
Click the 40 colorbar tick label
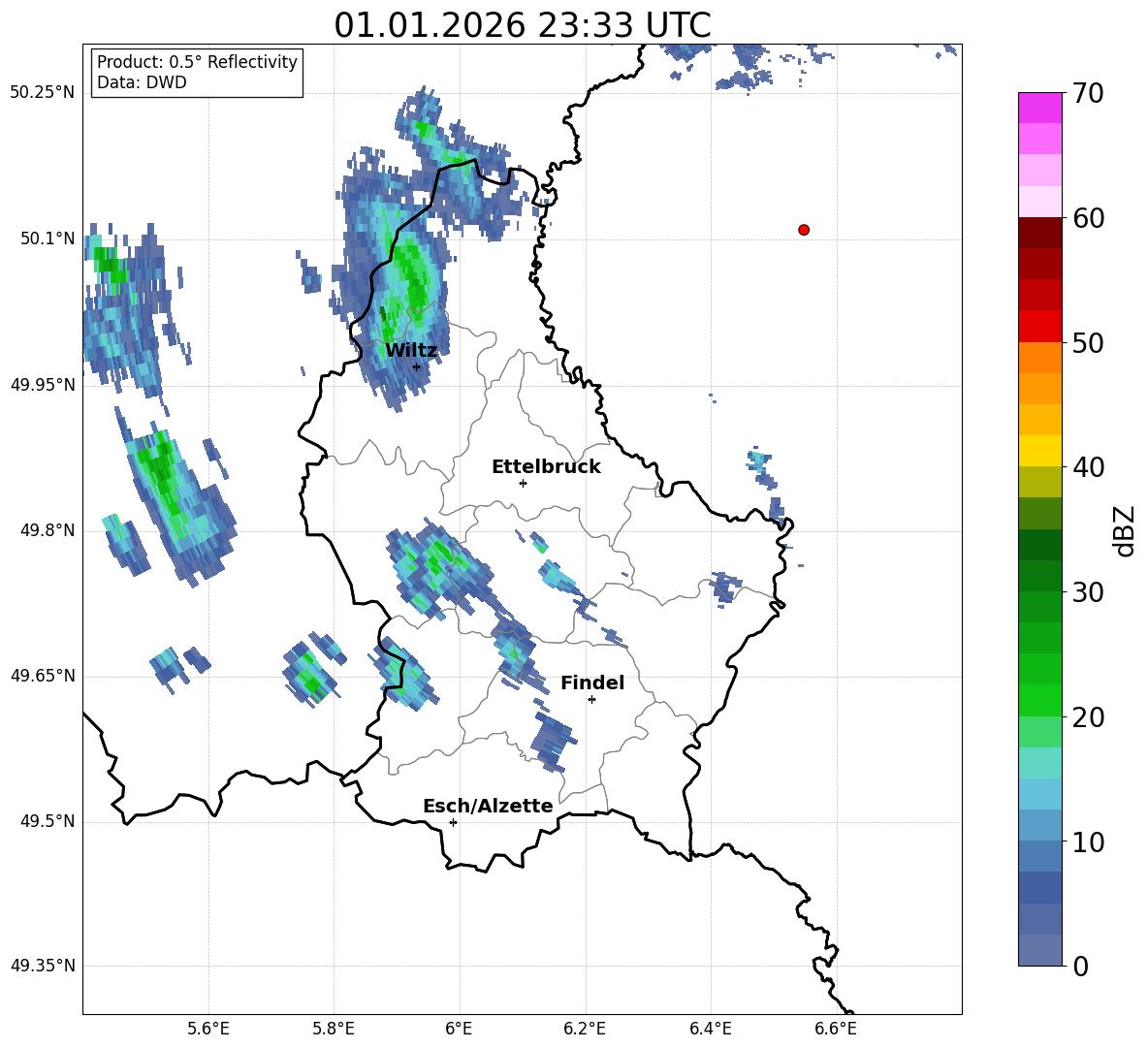point(1088,467)
